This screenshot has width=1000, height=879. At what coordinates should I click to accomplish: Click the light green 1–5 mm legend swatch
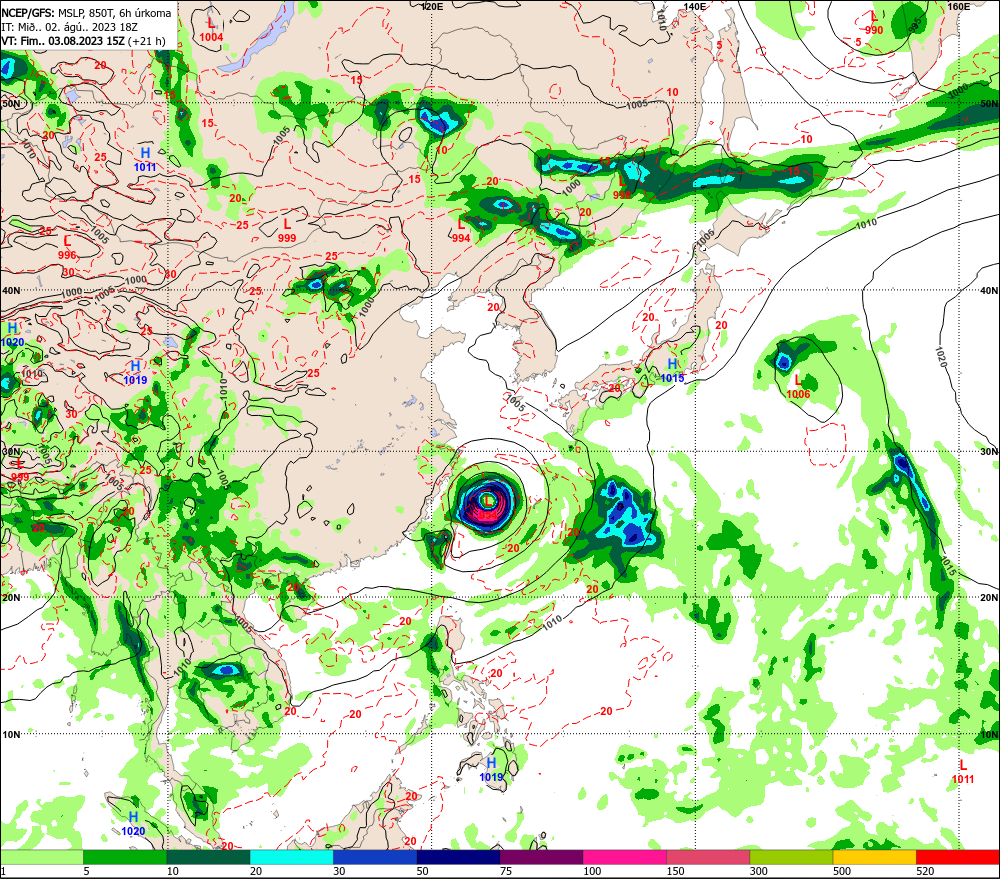[41, 857]
